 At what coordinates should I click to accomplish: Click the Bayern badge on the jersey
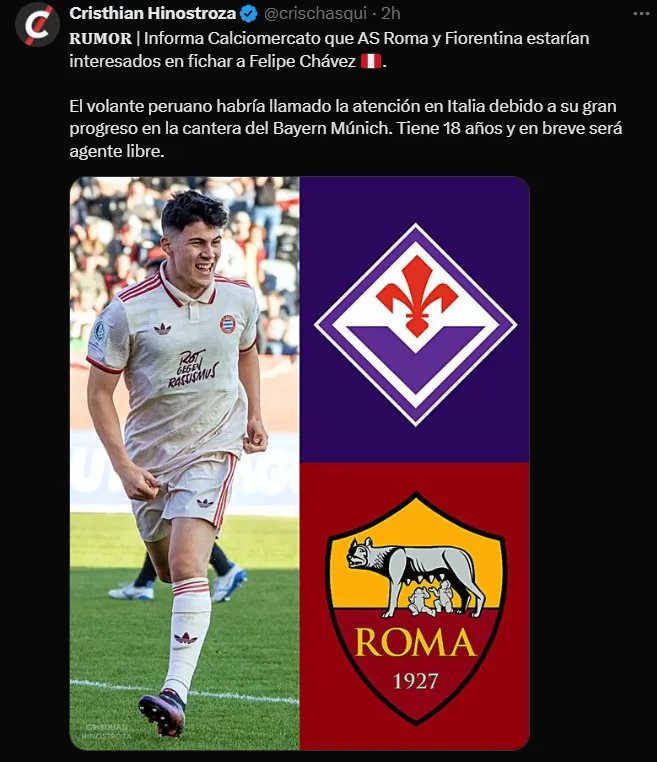click(x=227, y=324)
